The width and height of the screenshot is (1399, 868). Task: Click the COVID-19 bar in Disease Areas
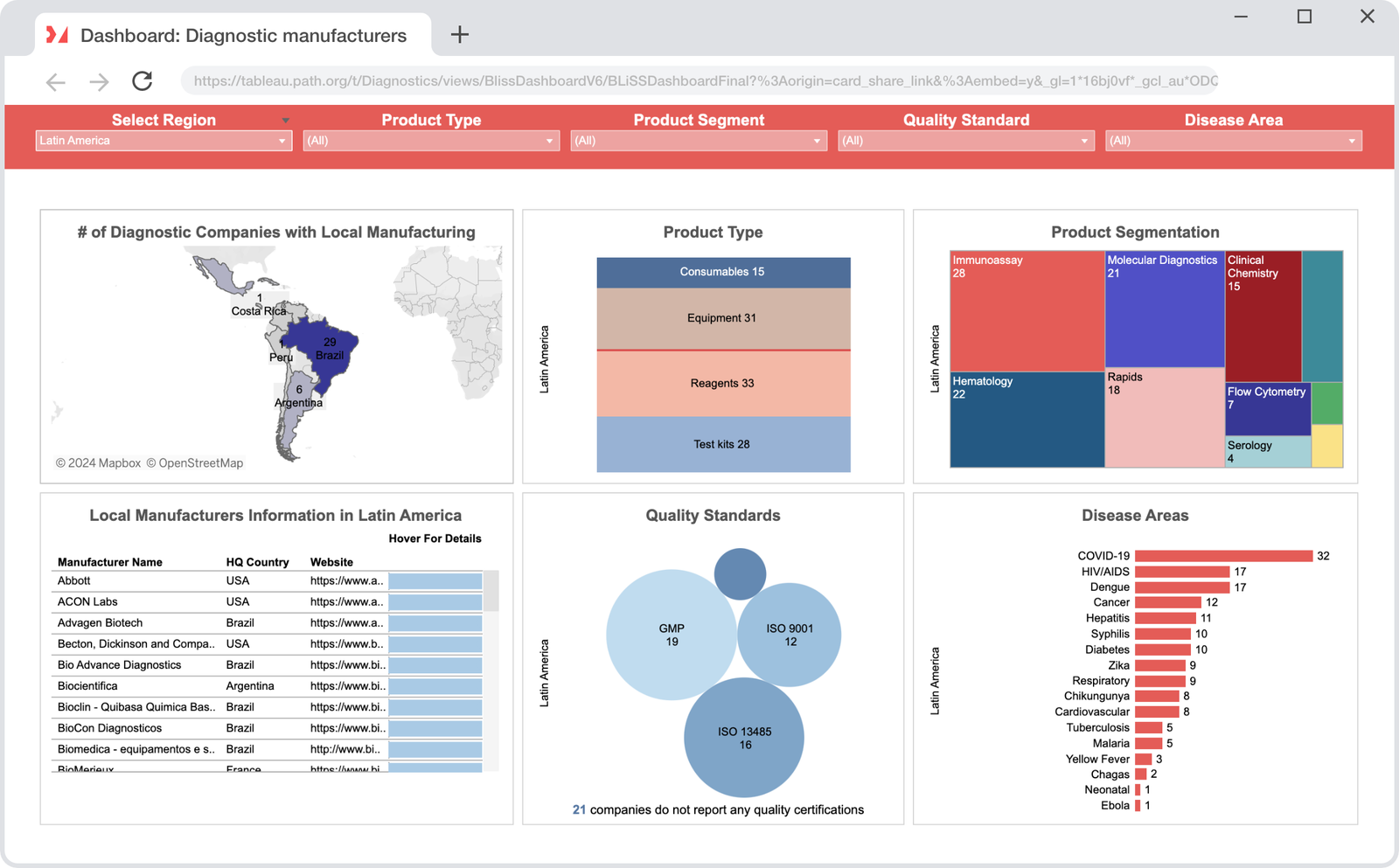pyautogui.click(x=1222, y=555)
